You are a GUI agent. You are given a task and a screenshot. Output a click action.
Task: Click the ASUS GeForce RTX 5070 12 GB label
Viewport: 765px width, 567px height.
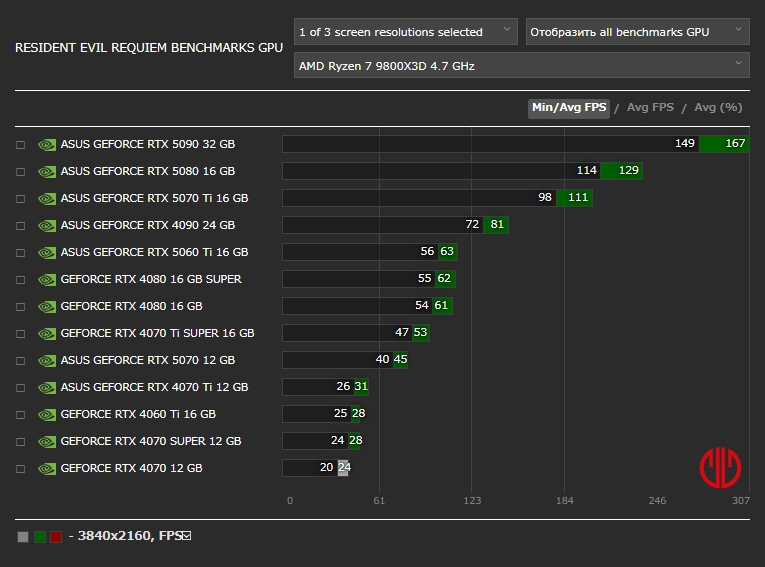point(147,360)
